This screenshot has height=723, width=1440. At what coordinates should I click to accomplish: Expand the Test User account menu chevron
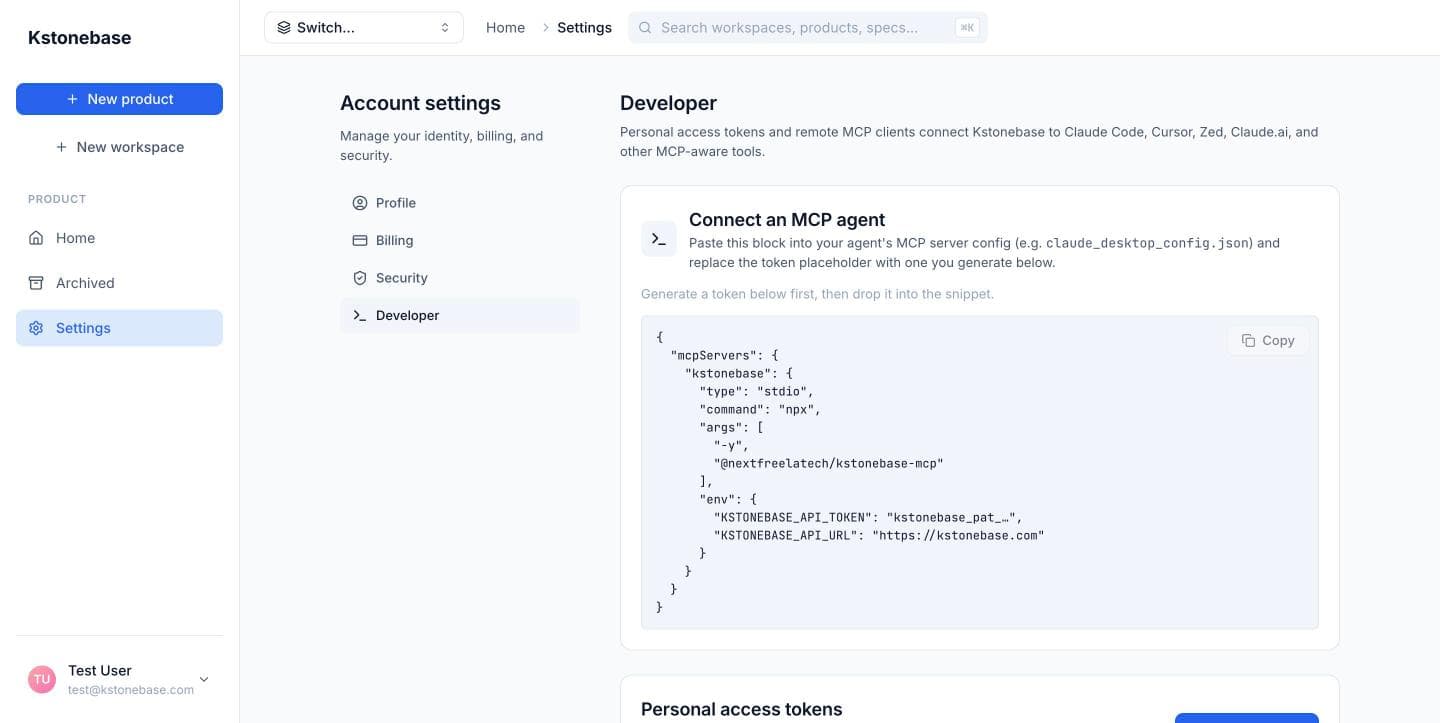coord(204,680)
